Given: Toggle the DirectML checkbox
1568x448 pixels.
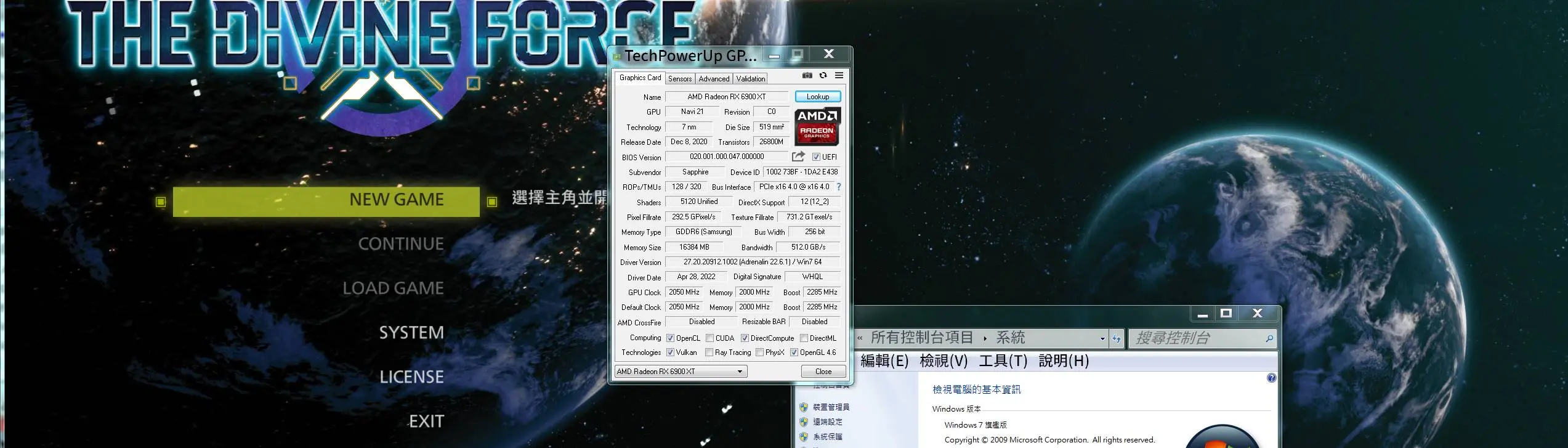Looking at the screenshot, I should pos(804,338).
